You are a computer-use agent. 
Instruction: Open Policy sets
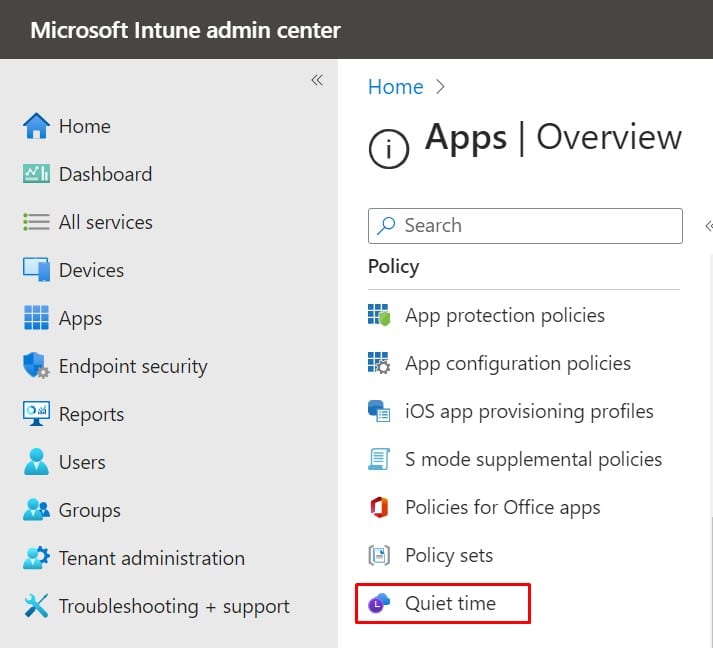tap(449, 555)
